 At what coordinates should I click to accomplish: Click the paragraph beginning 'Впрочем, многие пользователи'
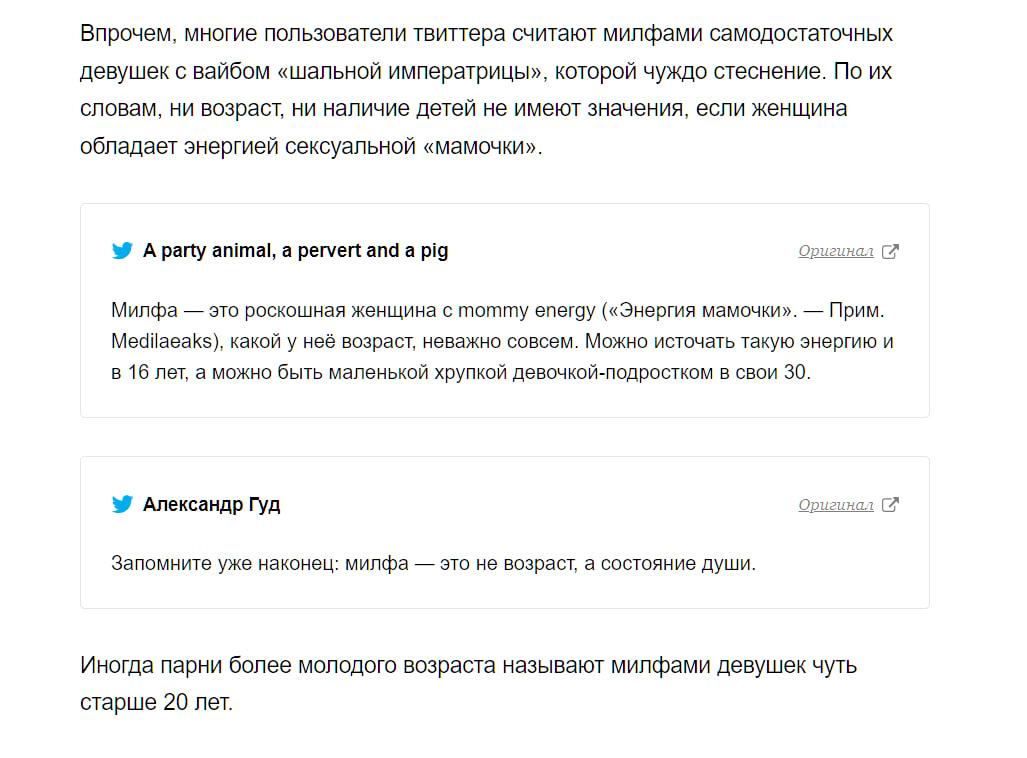(x=486, y=90)
